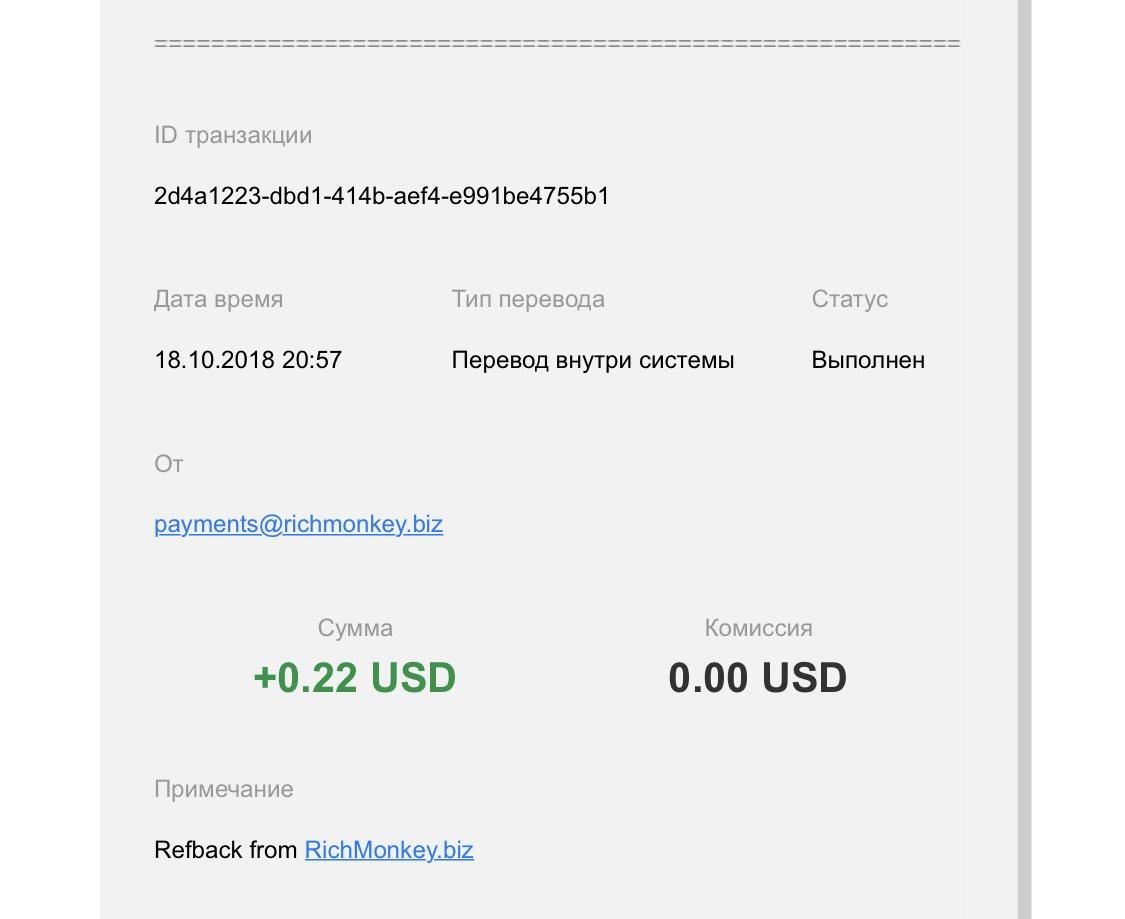Click the gray vertical bar on the right edge
This screenshot has width=1125, height=919.
click(1025, 459)
